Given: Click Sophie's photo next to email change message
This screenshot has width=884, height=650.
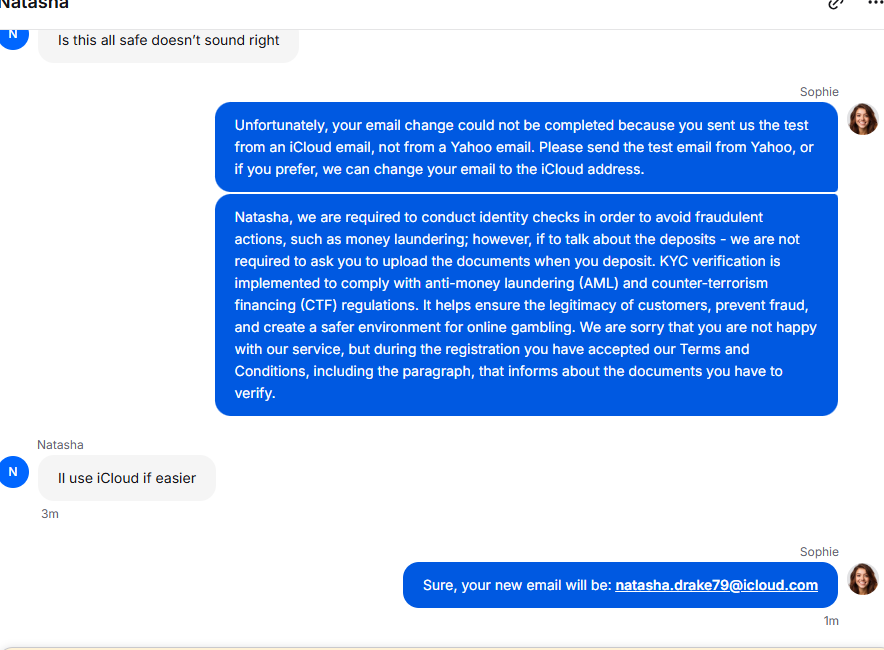Looking at the screenshot, I should pos(863,119).
